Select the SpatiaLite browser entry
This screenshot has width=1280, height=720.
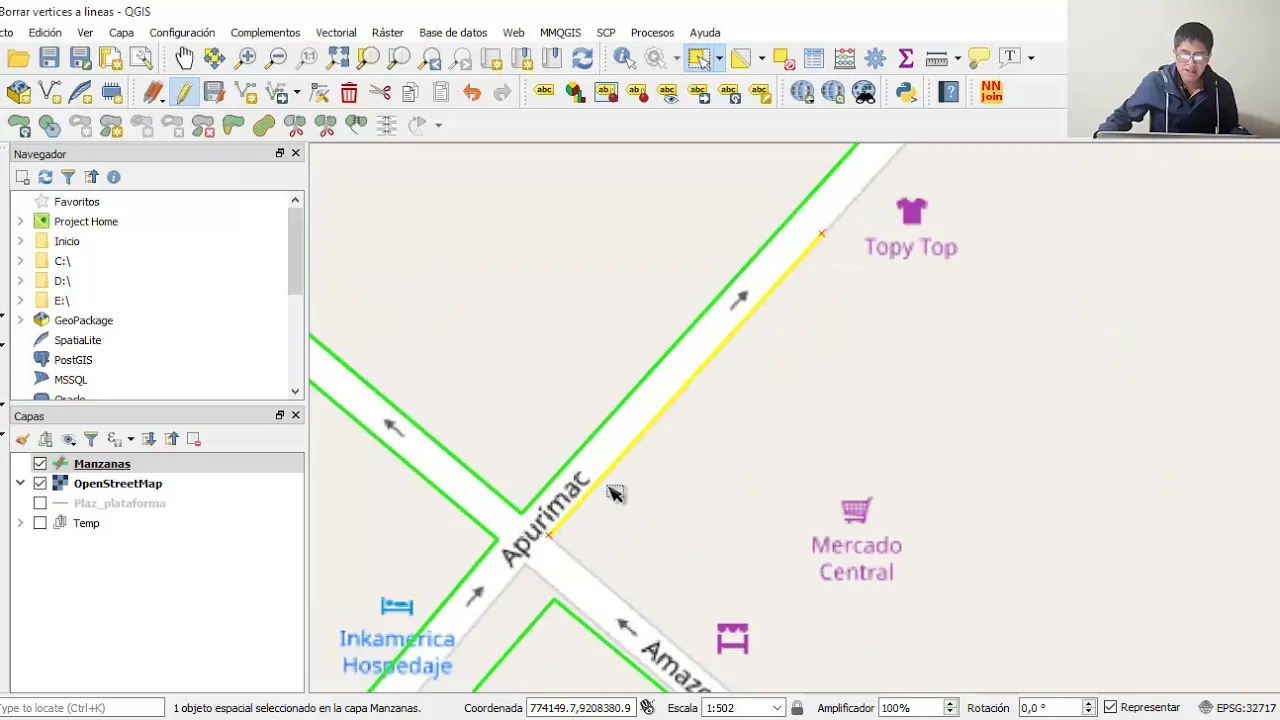pyautogui.click(x=77, y=340)
